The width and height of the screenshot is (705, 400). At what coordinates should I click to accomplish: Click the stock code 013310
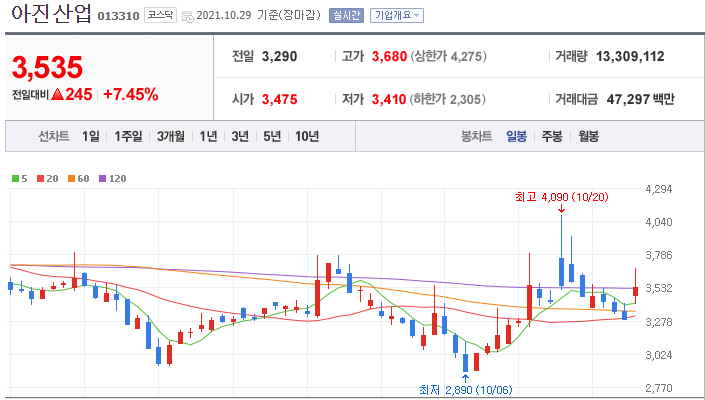coord(118,17)
